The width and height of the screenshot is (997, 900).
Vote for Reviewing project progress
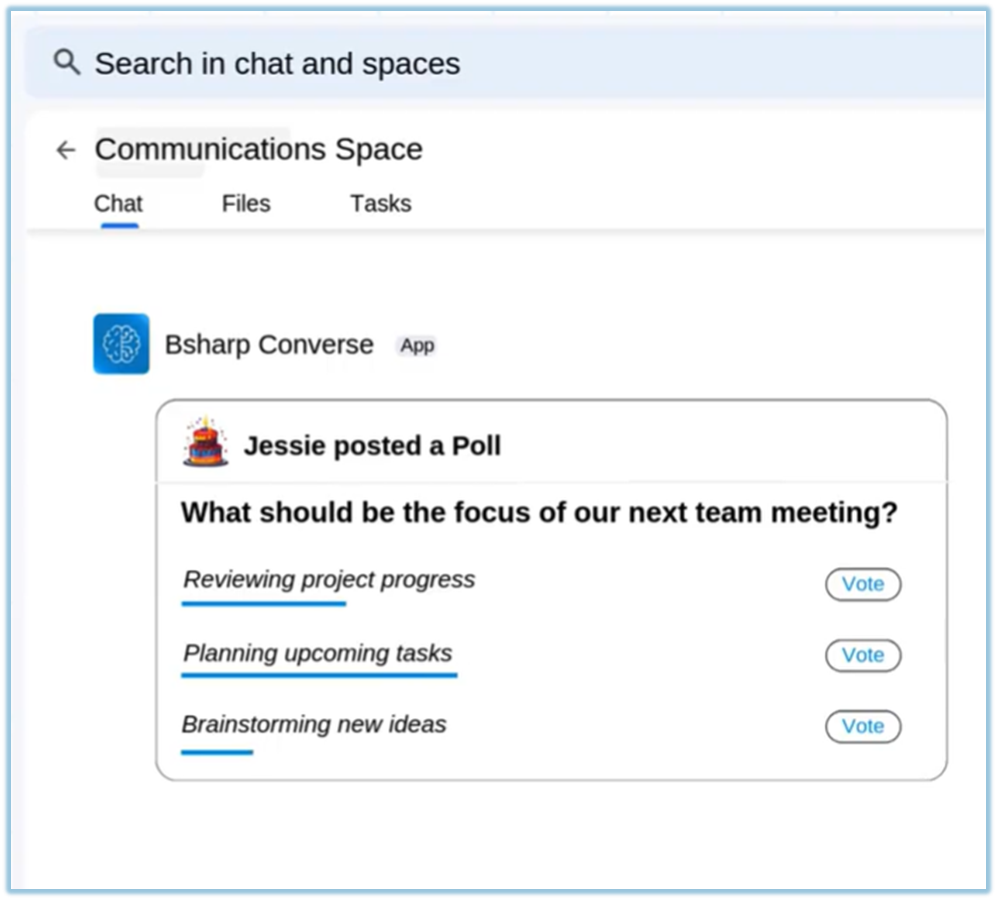click(x=862, y=584)
